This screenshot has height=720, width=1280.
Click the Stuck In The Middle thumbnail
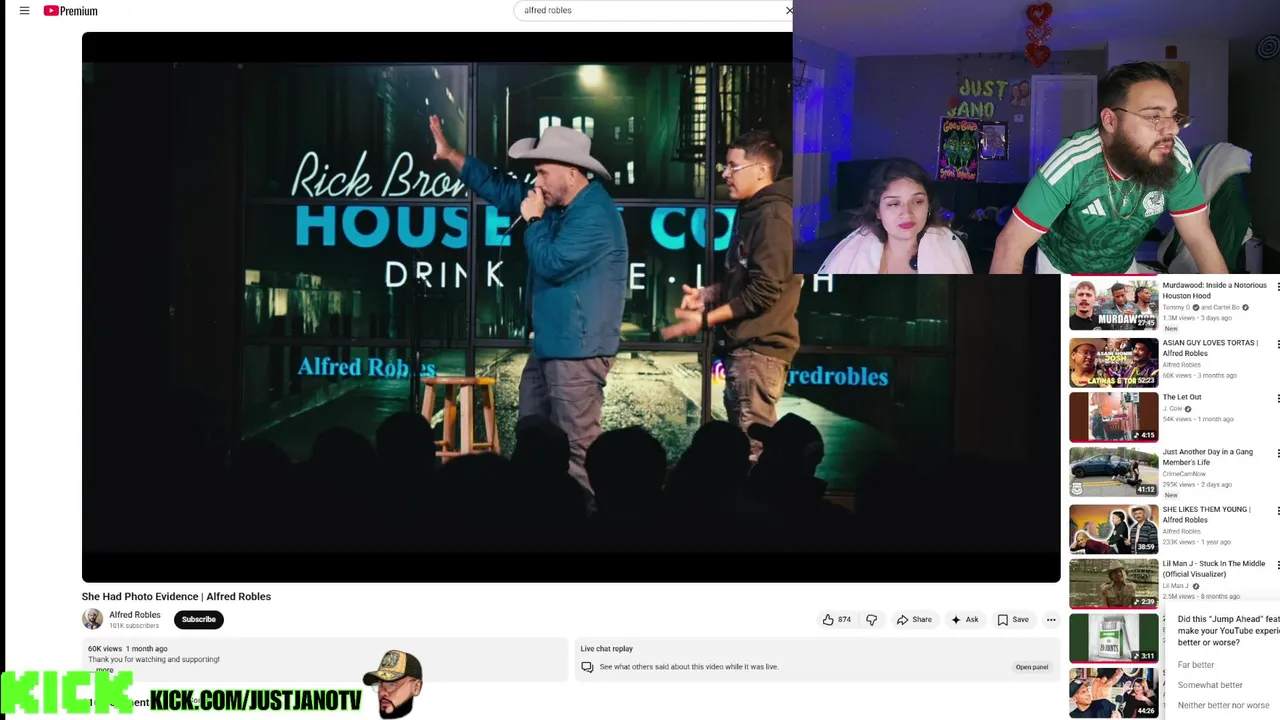click(1113, 583)
